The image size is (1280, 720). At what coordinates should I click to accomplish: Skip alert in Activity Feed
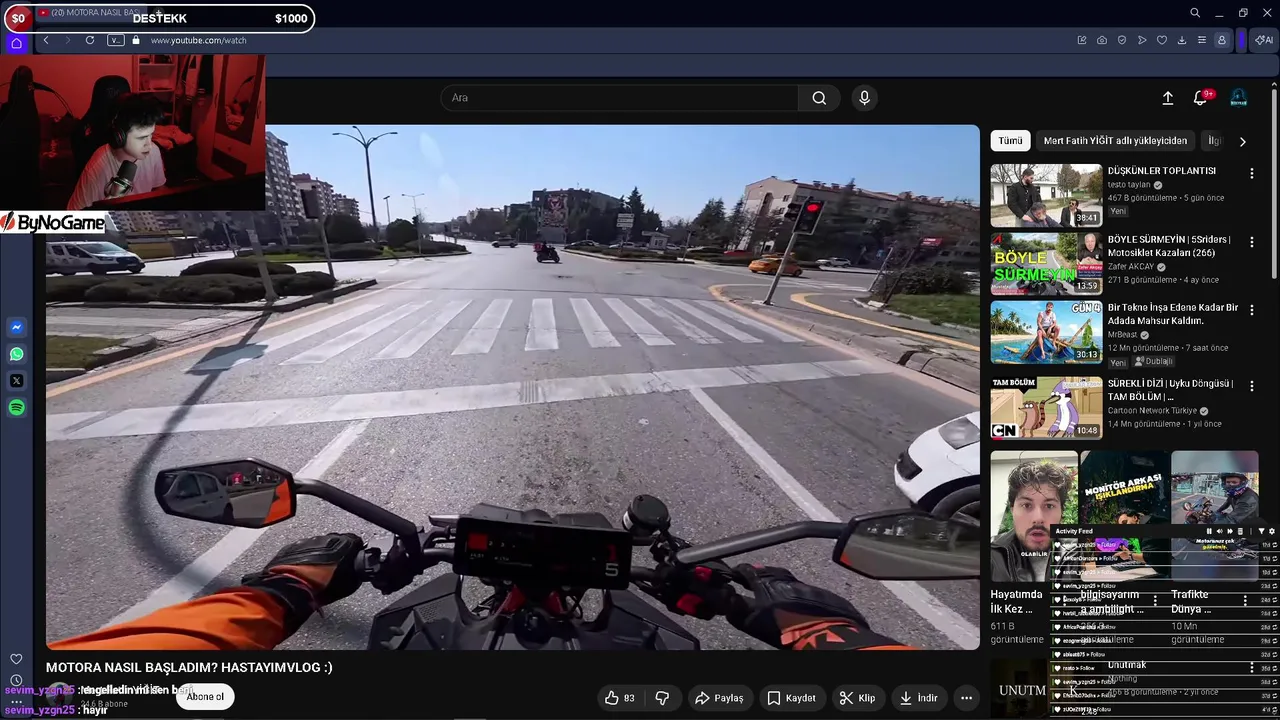(x=1230, y=532)
